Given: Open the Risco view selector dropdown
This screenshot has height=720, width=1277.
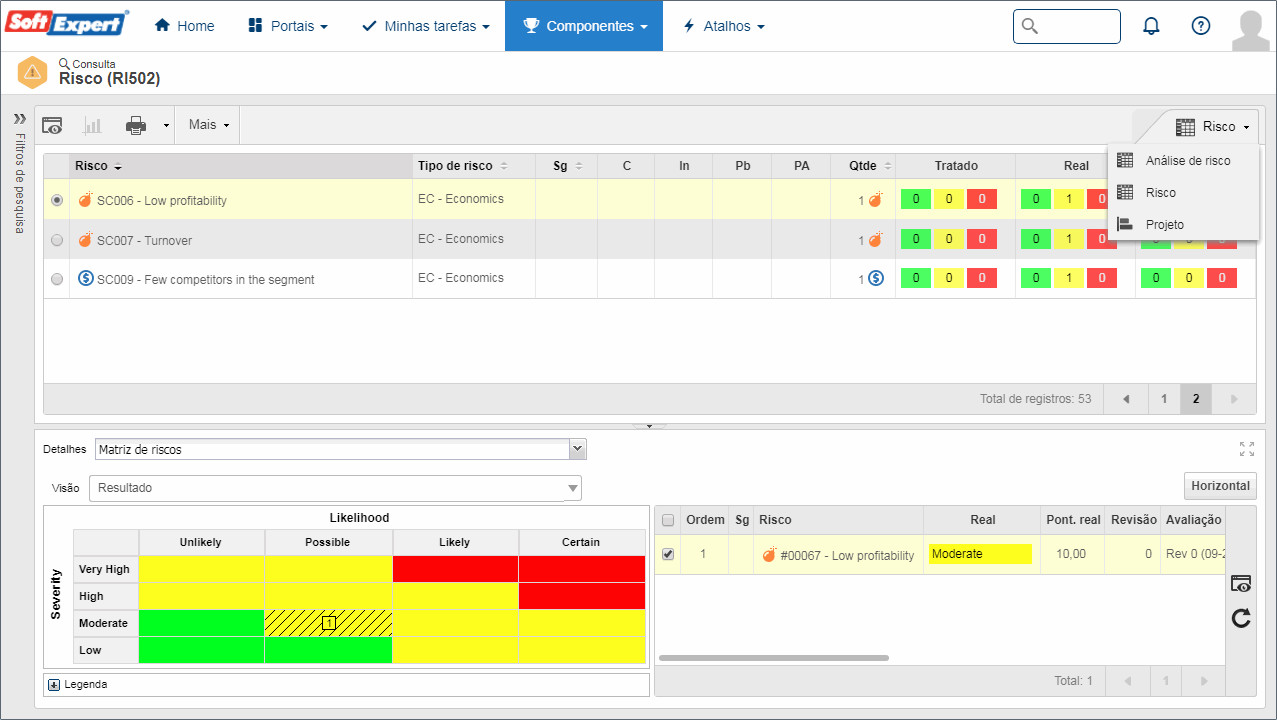Looking at the screenshot, I should pyautogui.click(x=1212, y=127).
